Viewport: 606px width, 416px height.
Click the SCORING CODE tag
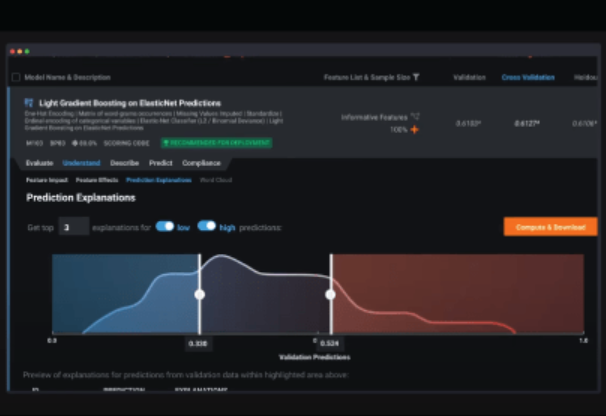(x=126, y=143)
